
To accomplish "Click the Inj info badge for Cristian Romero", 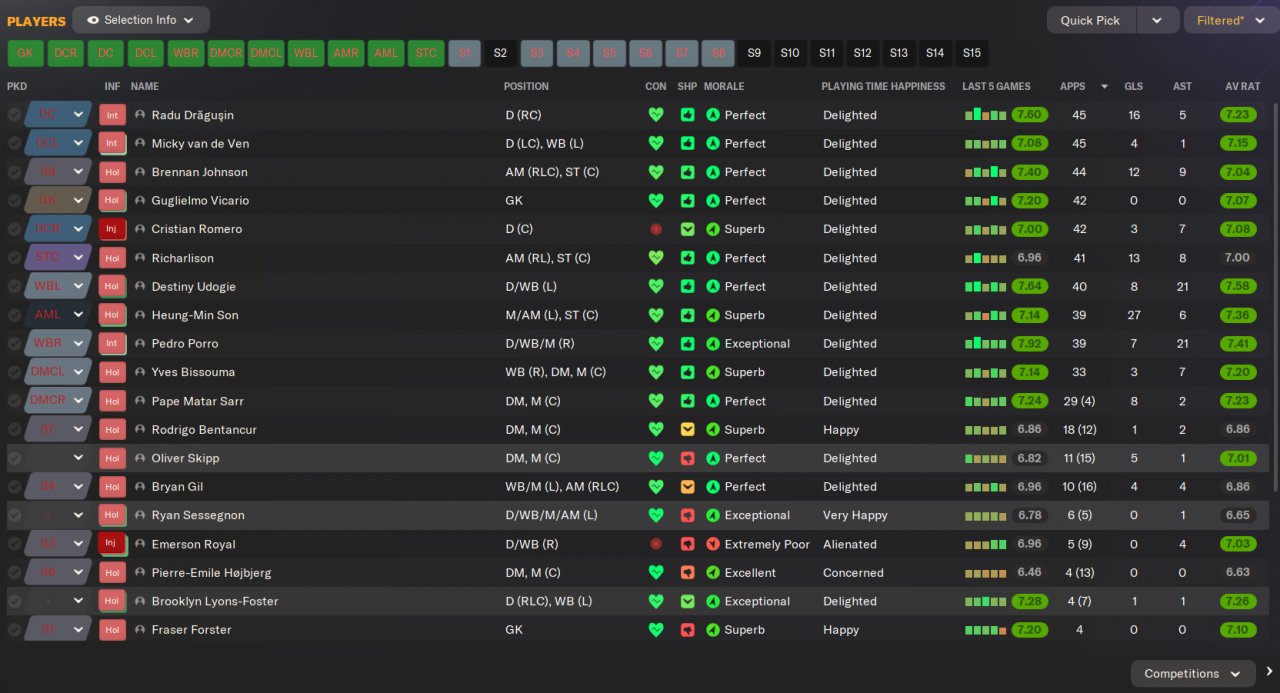I will click(112, 229).
